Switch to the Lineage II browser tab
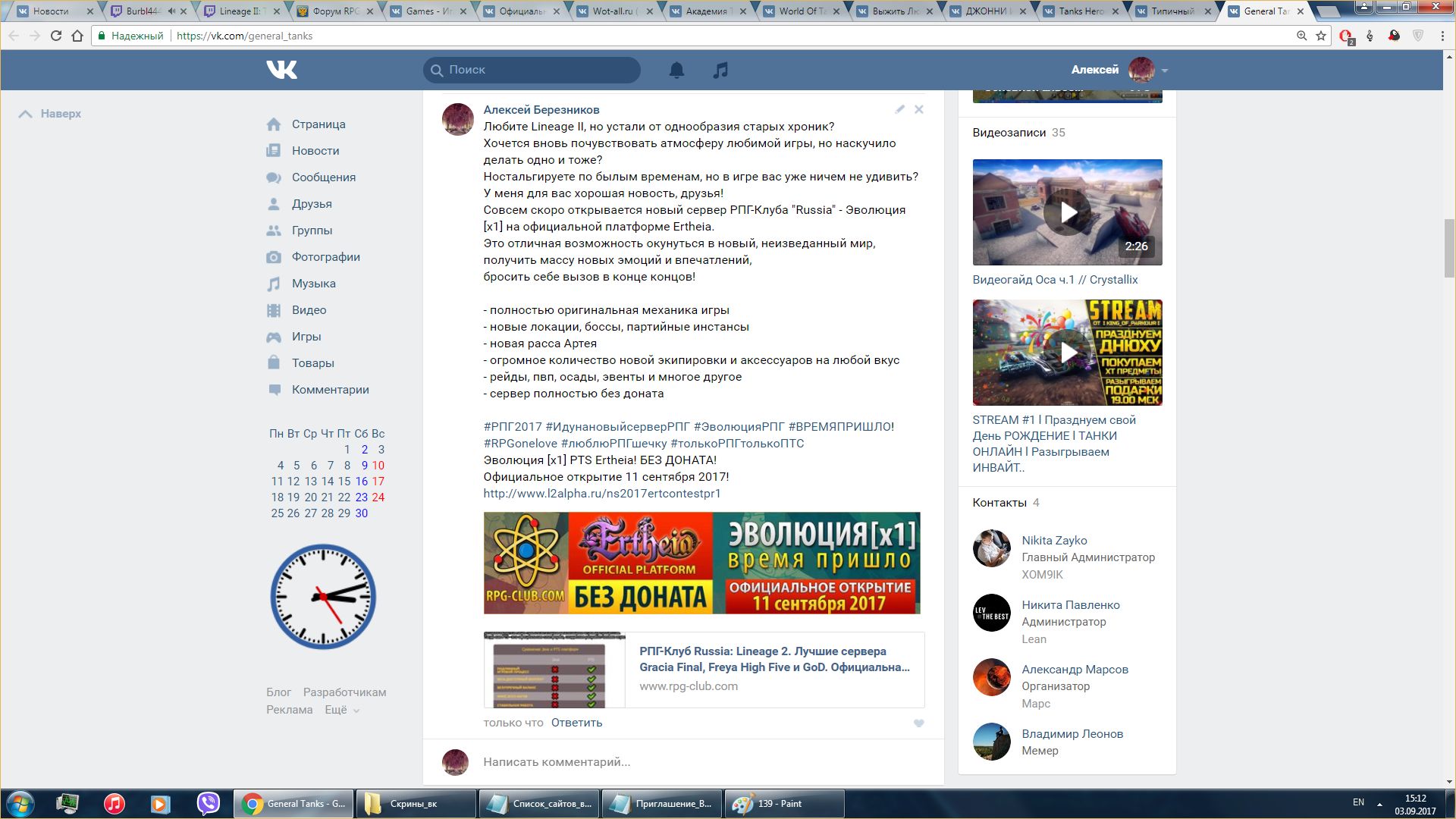Image resolution: width=1456 pixels, height=819 pixels. point(241,11)
